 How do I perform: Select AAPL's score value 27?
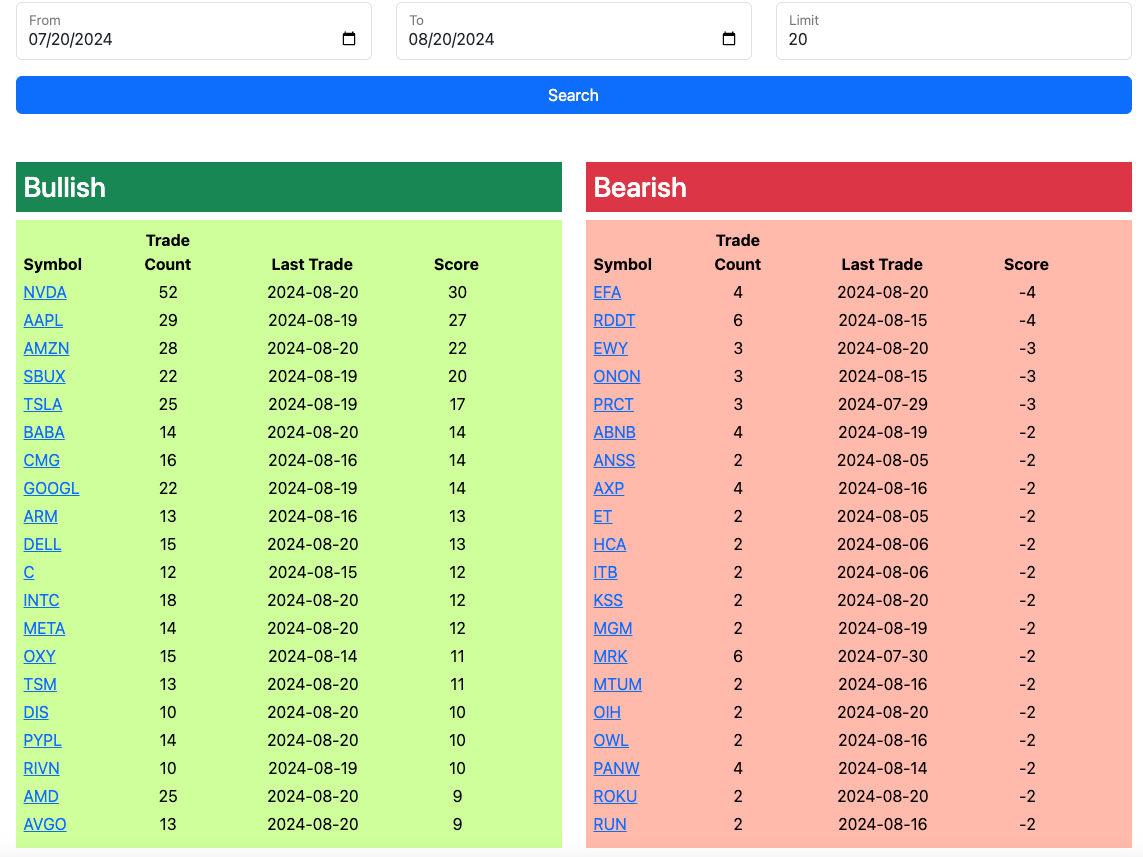pos(457,321)
